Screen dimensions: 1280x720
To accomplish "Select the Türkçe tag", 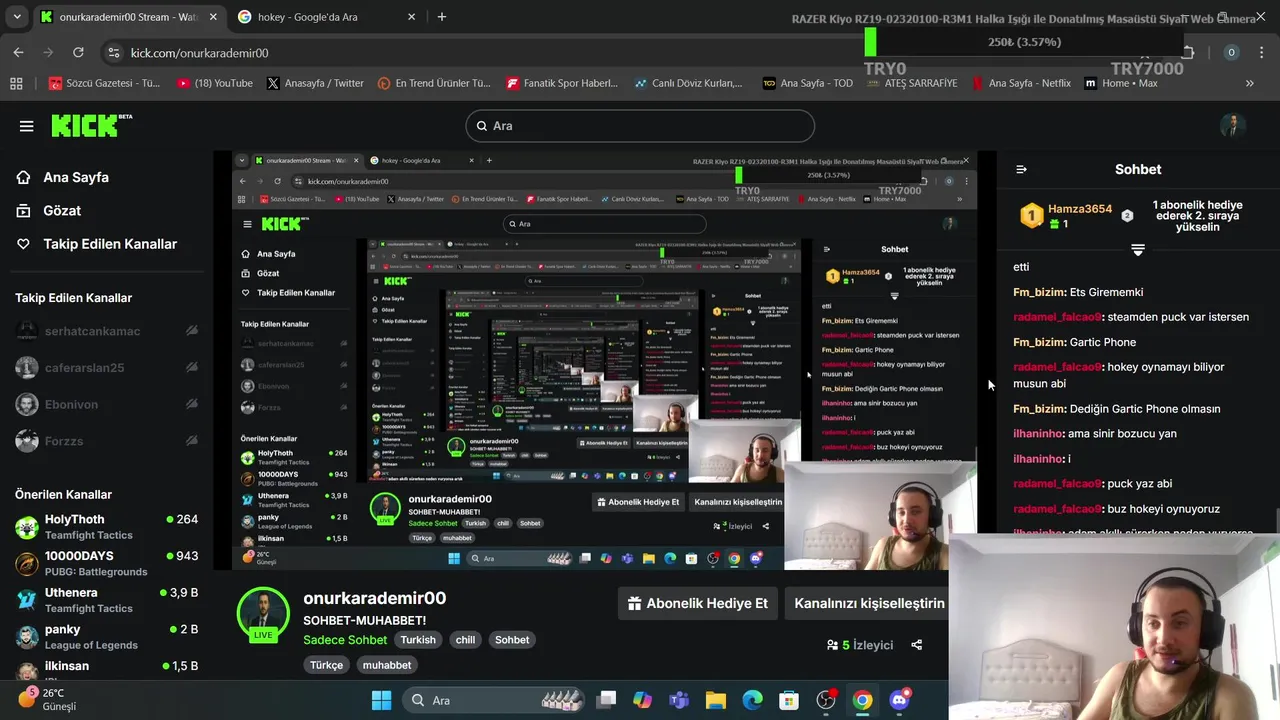I will (326, 665).
